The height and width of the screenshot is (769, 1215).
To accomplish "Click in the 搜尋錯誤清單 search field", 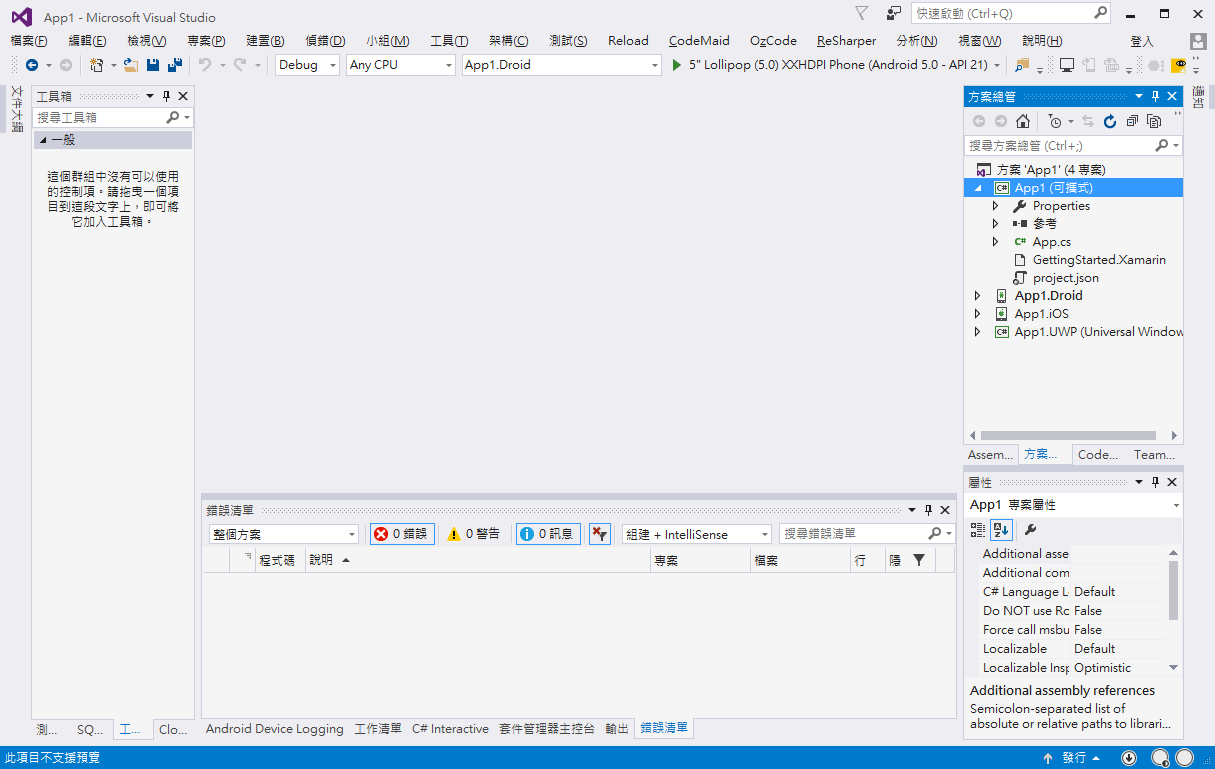I will pos(867,534).
